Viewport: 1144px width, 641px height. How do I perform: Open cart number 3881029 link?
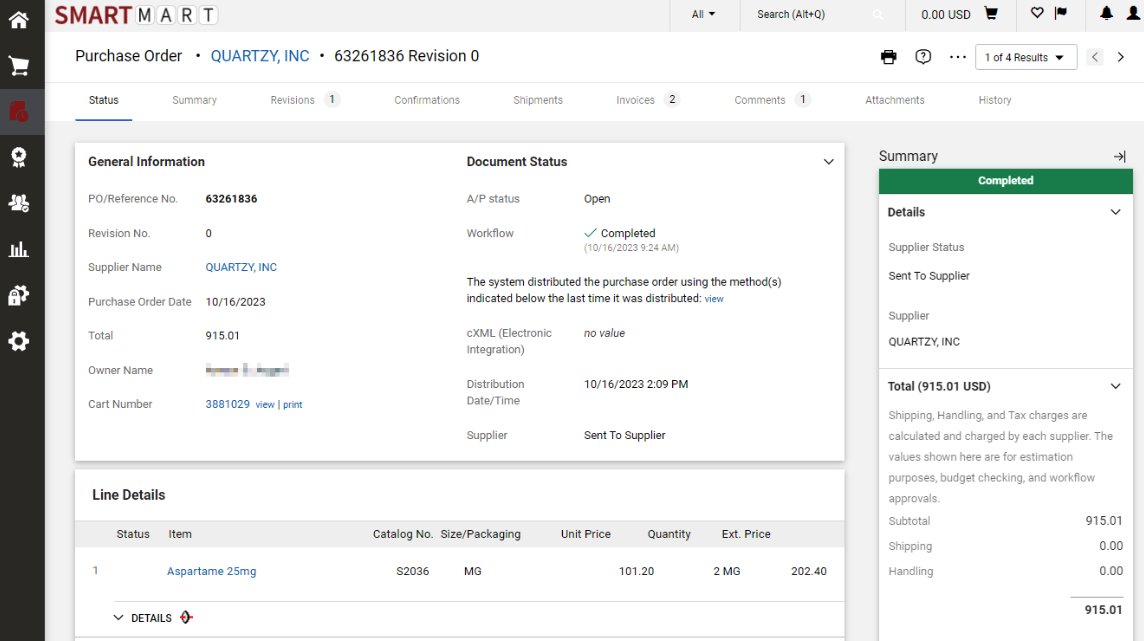pos(227,404)
